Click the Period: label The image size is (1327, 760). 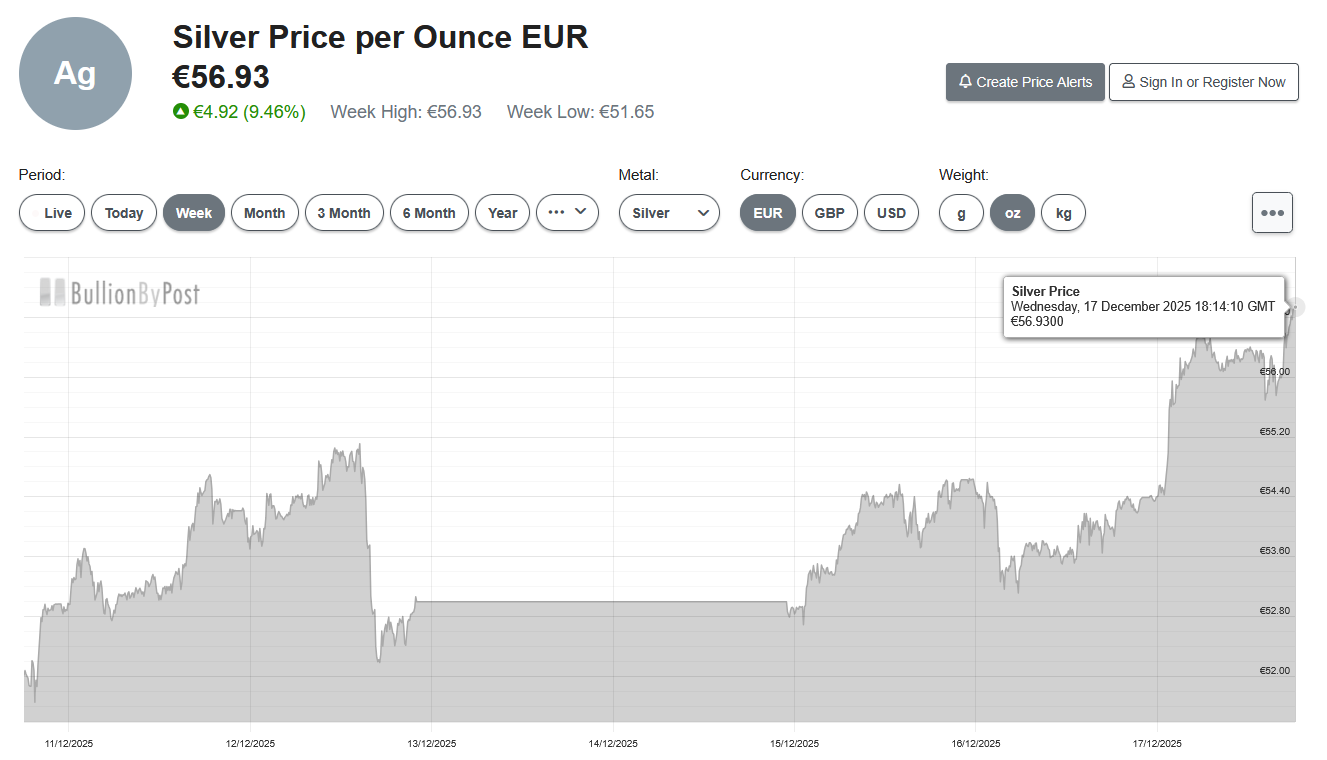[x=42, y=175]
